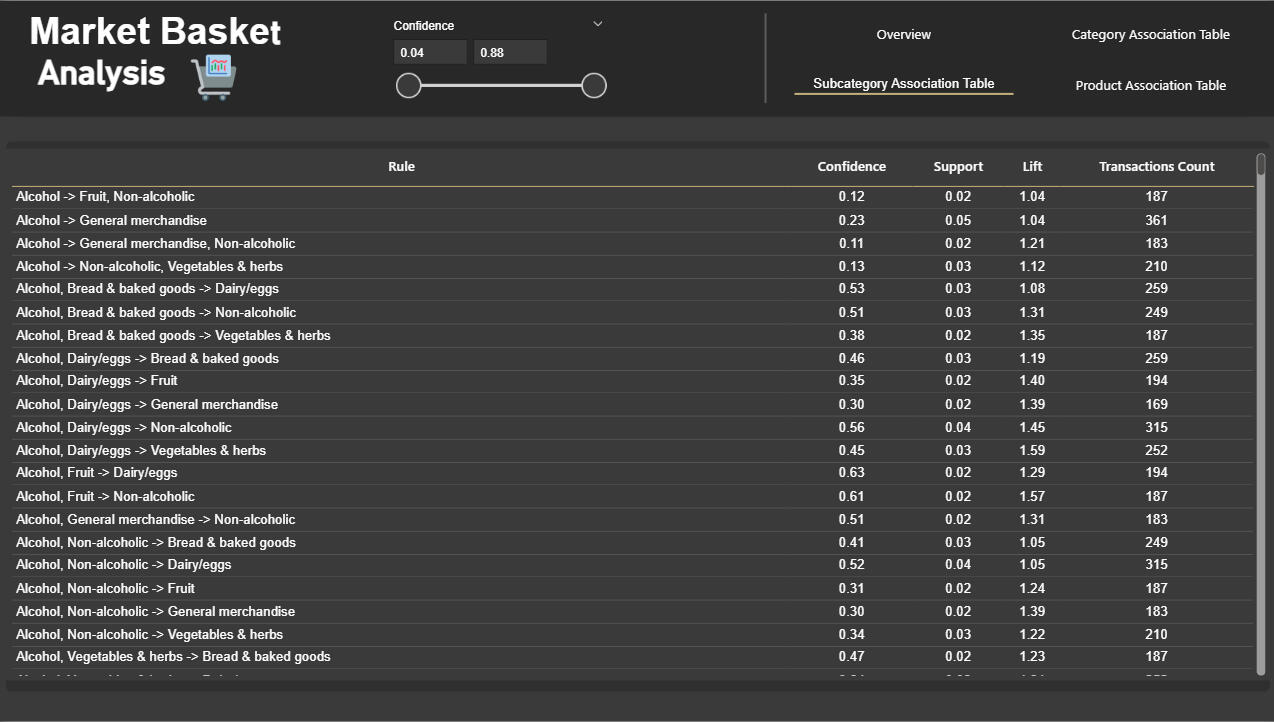Sort by the Rule column header
Image resolution: width=1274 pixels, height=722 pixels.
(x=401, y=167)
